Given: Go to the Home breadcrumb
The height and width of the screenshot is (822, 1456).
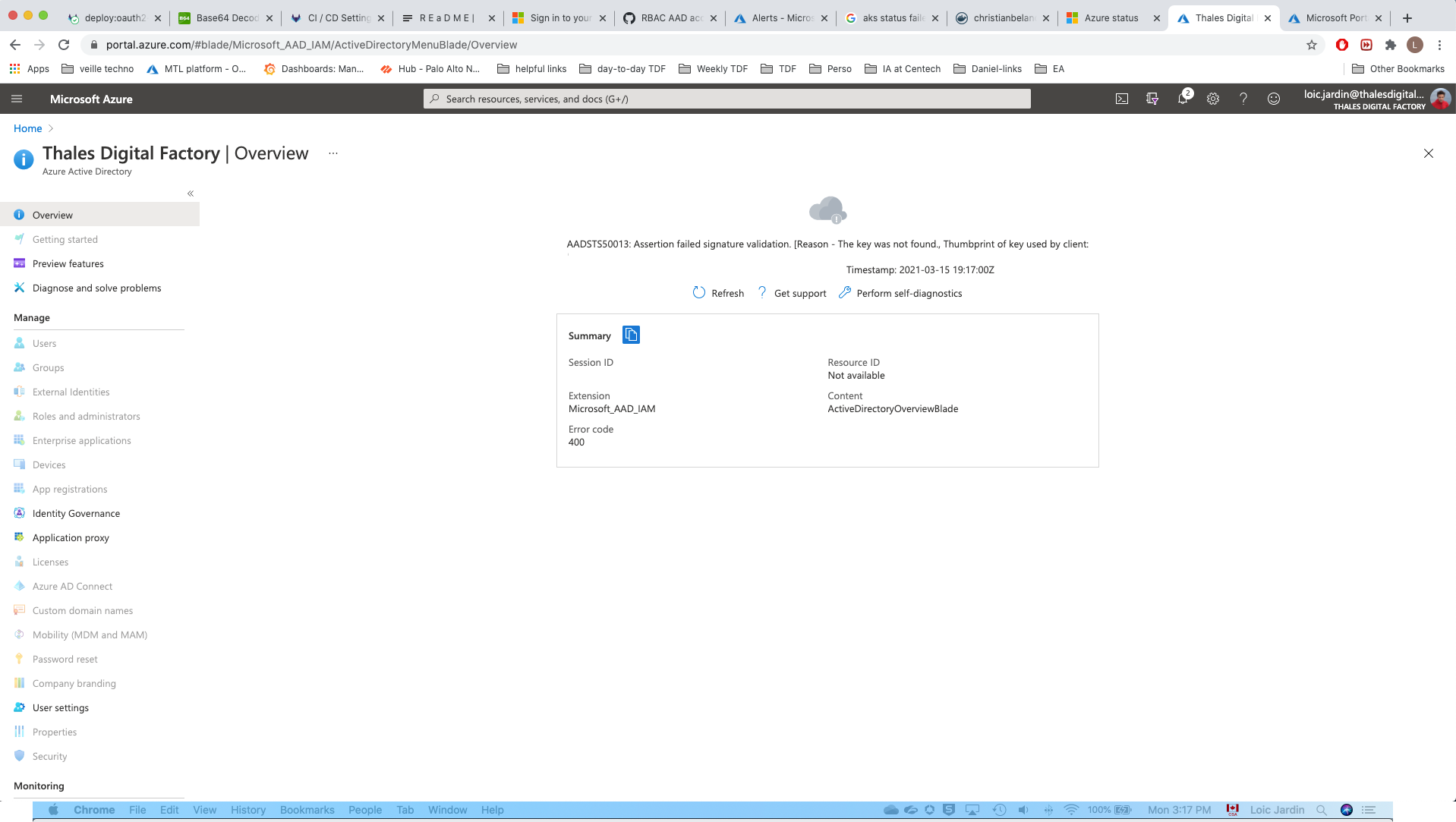Looking at the screenshot, I should point(27,128).
